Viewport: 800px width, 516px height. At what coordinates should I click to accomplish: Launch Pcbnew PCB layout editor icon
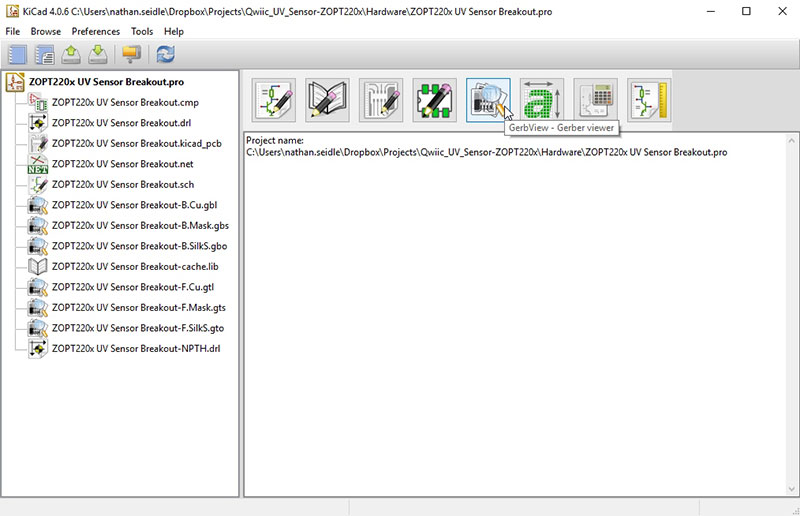(381, 100)
